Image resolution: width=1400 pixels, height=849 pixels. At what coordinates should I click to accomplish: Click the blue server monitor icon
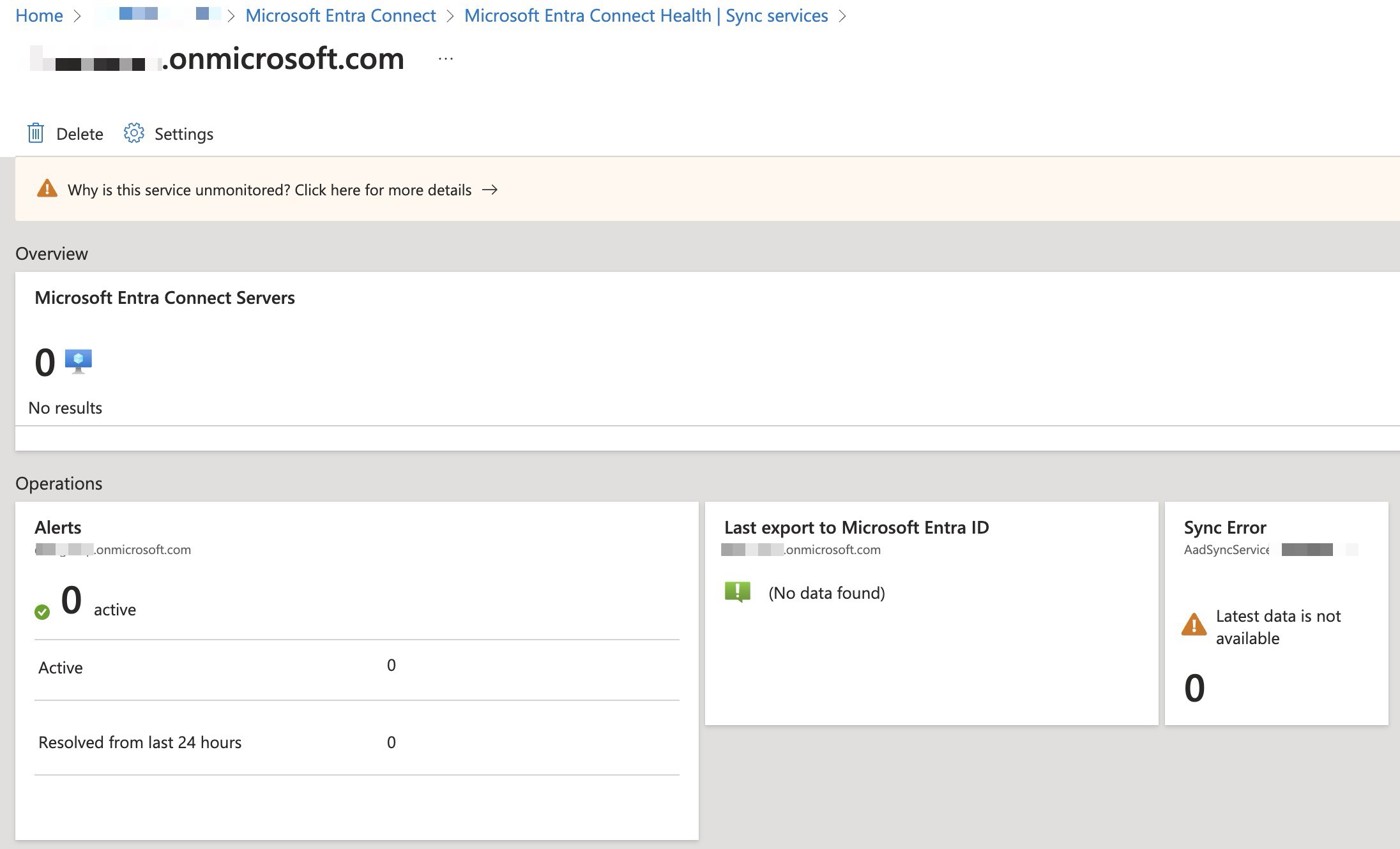point(79,361)
